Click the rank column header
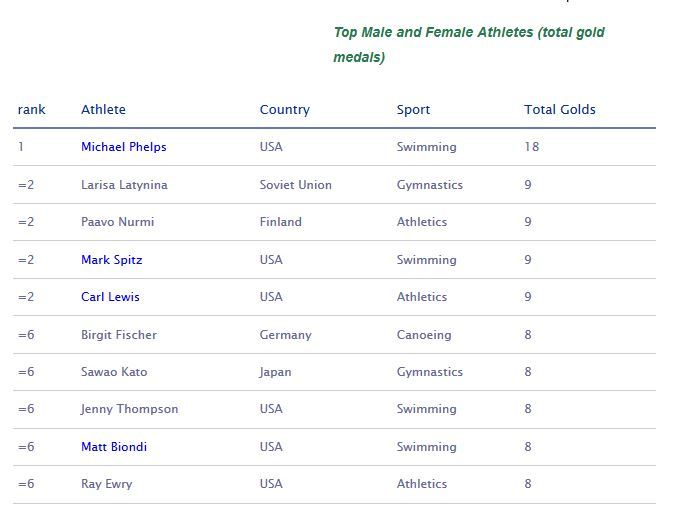 coord(32,110)
